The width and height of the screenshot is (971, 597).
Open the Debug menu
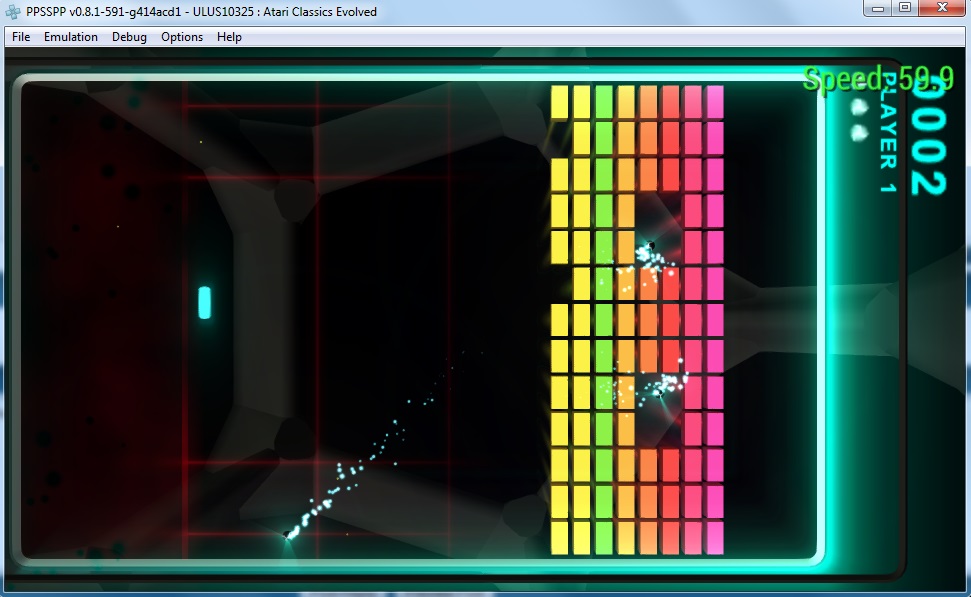coord(129,37)
